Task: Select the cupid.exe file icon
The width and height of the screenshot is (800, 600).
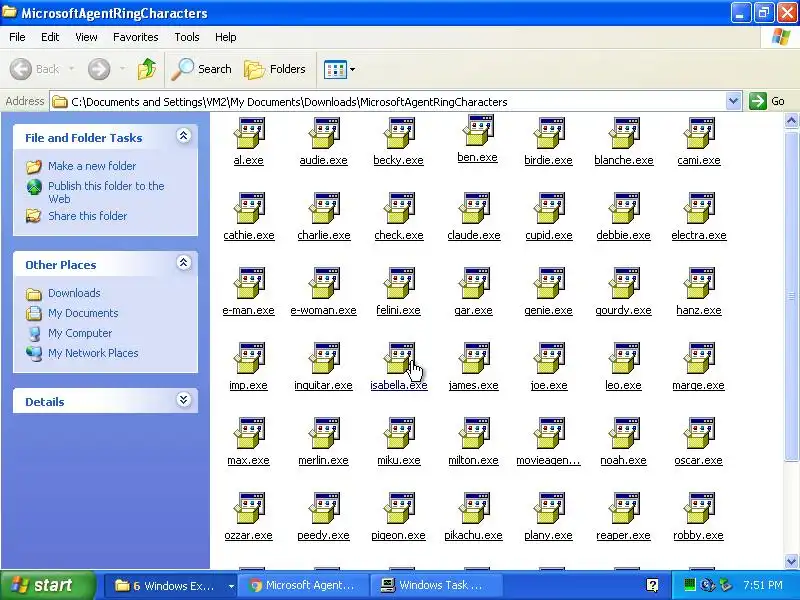Action: tap(549, 208)
